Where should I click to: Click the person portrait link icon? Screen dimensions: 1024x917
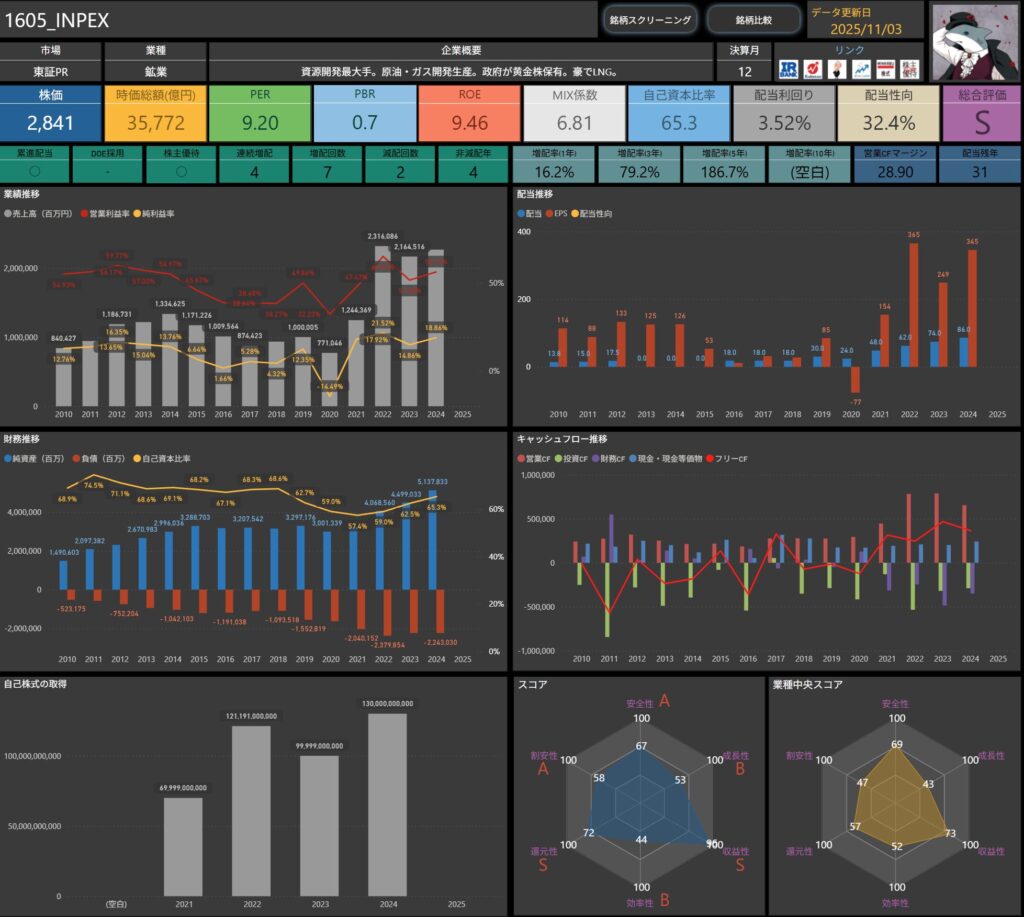pos(837,69)
